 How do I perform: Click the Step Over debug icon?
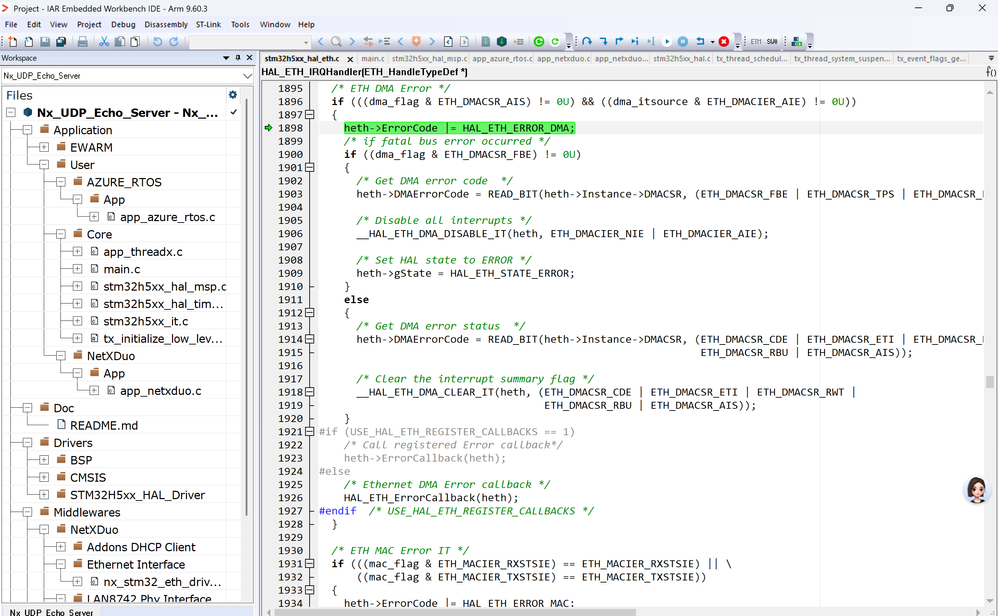tap(587, 42)
